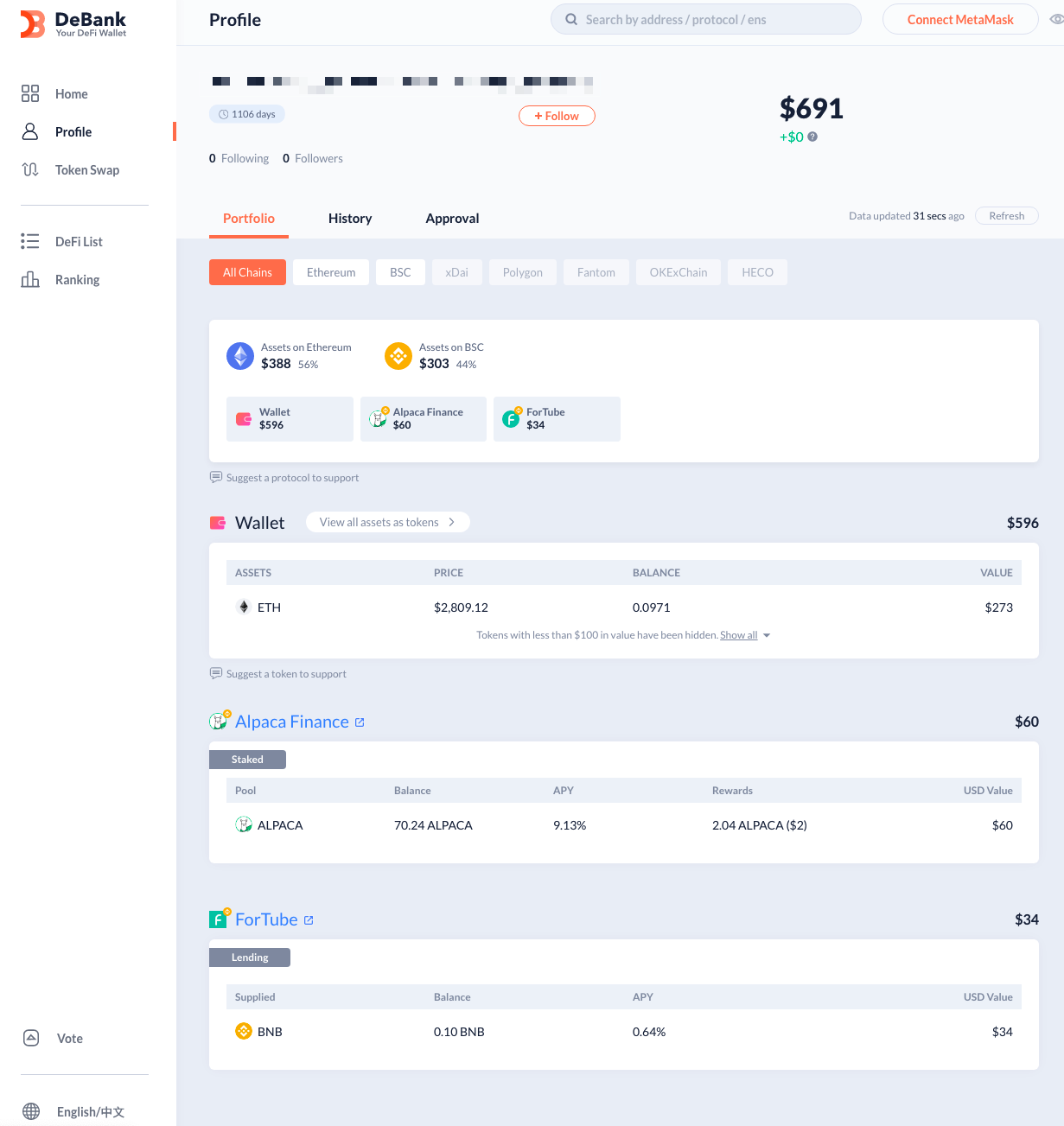This screenshot has height=1126, width=1064.
Task: Select the Lending label
Action: tap(250, 957)
